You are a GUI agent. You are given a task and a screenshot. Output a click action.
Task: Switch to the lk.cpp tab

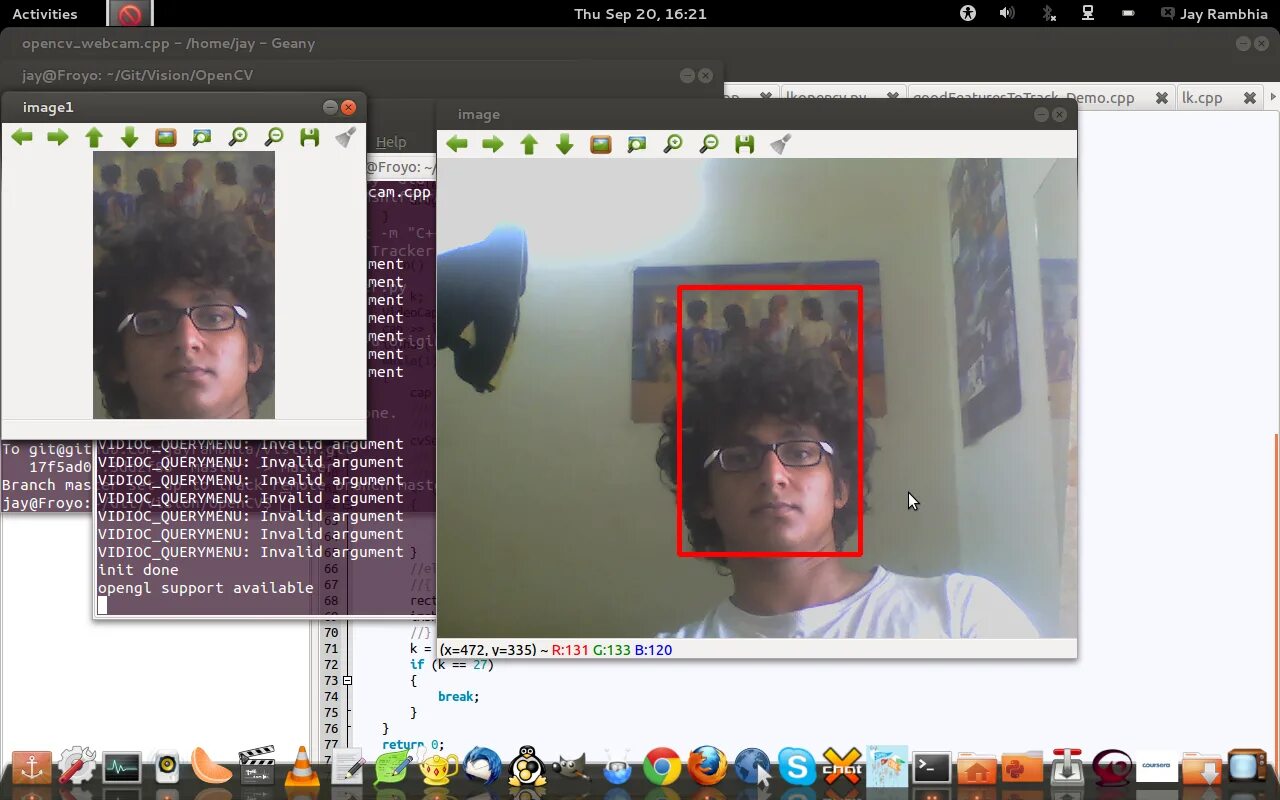1202,98
